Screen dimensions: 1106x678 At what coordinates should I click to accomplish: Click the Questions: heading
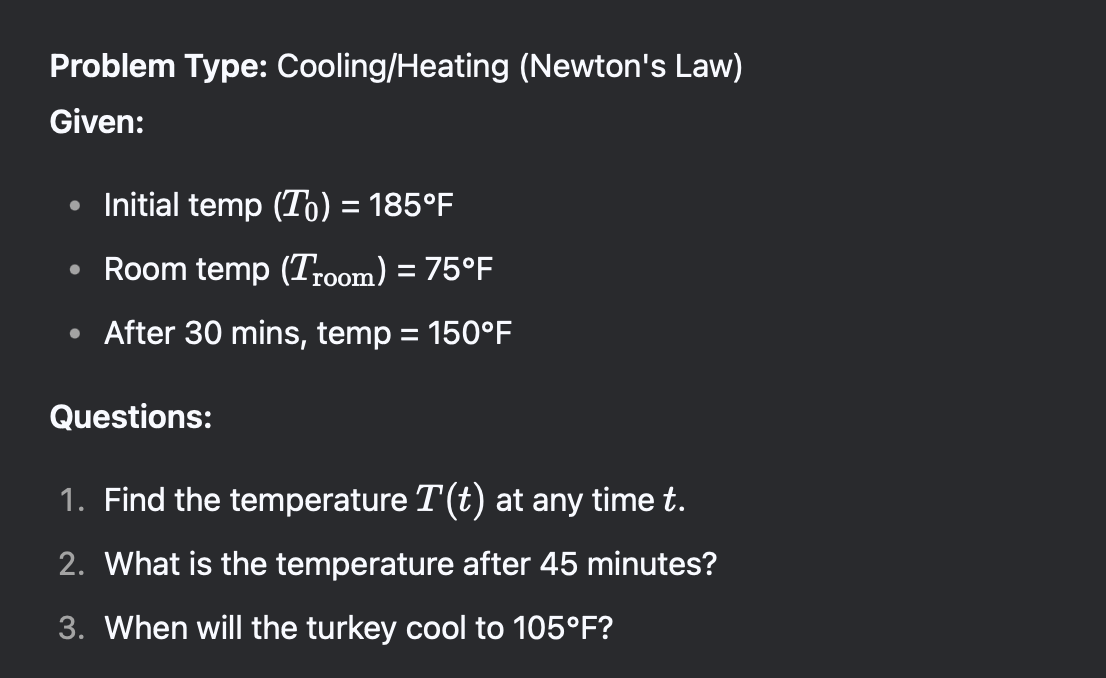130,417
